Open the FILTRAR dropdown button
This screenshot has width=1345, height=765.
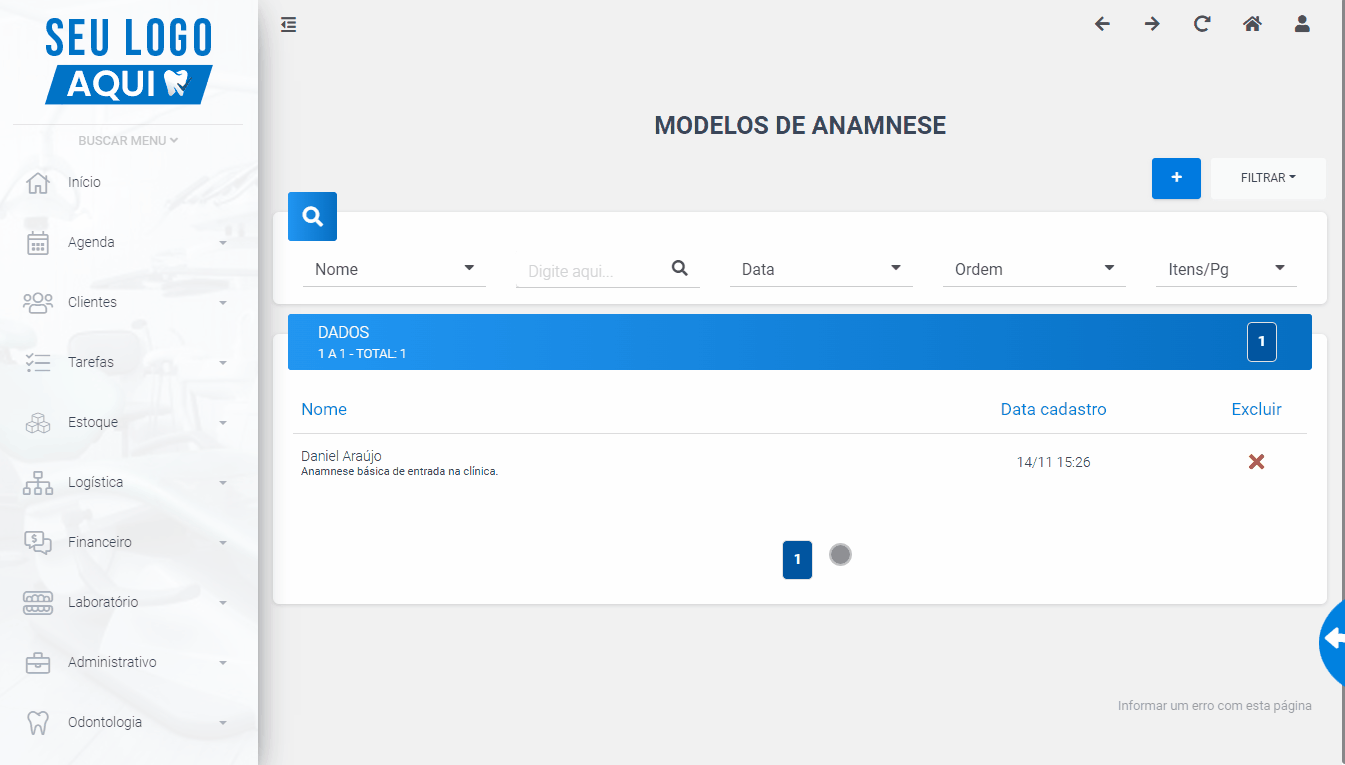[x=1268, y=178]
